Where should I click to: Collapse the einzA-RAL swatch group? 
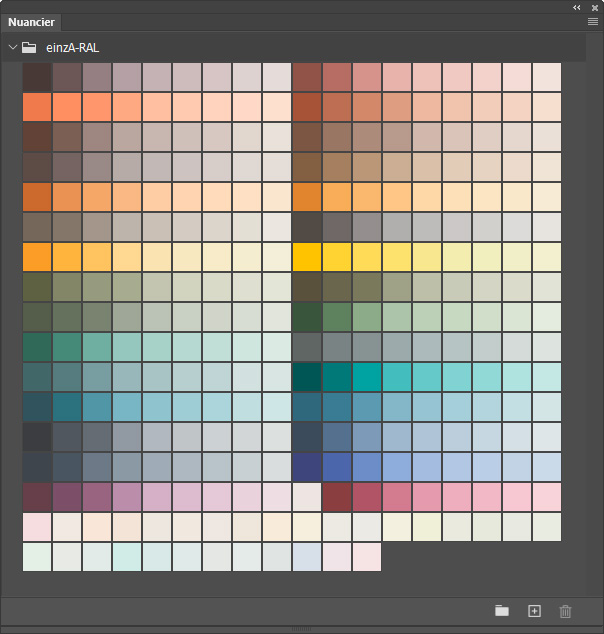click(x=13, y=47)
